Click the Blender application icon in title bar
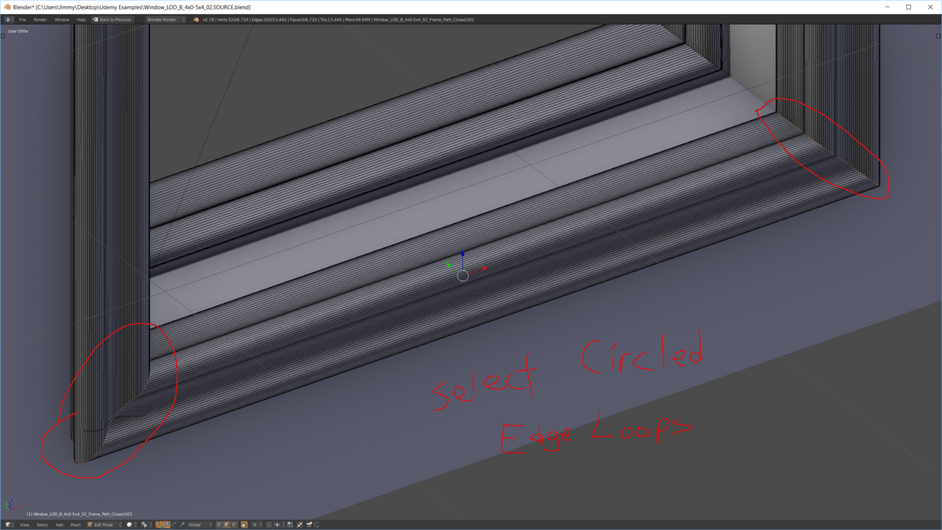This screenshot has height=530, width=942. click(7, 7)
